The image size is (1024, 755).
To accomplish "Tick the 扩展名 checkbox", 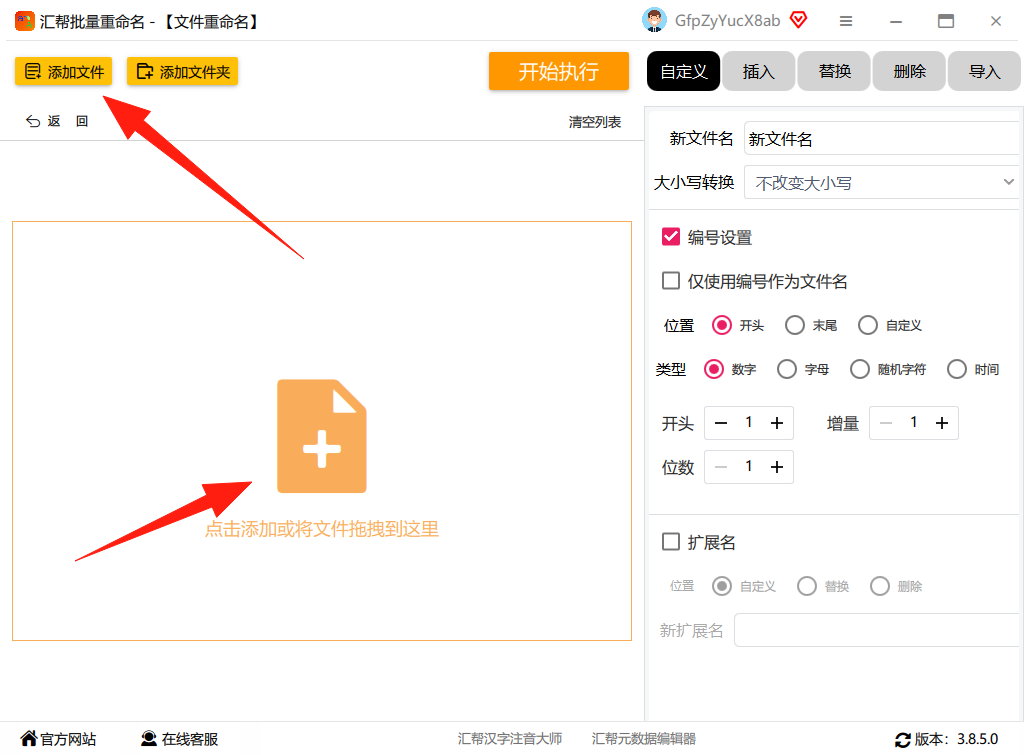I will [x=671, y=542].
